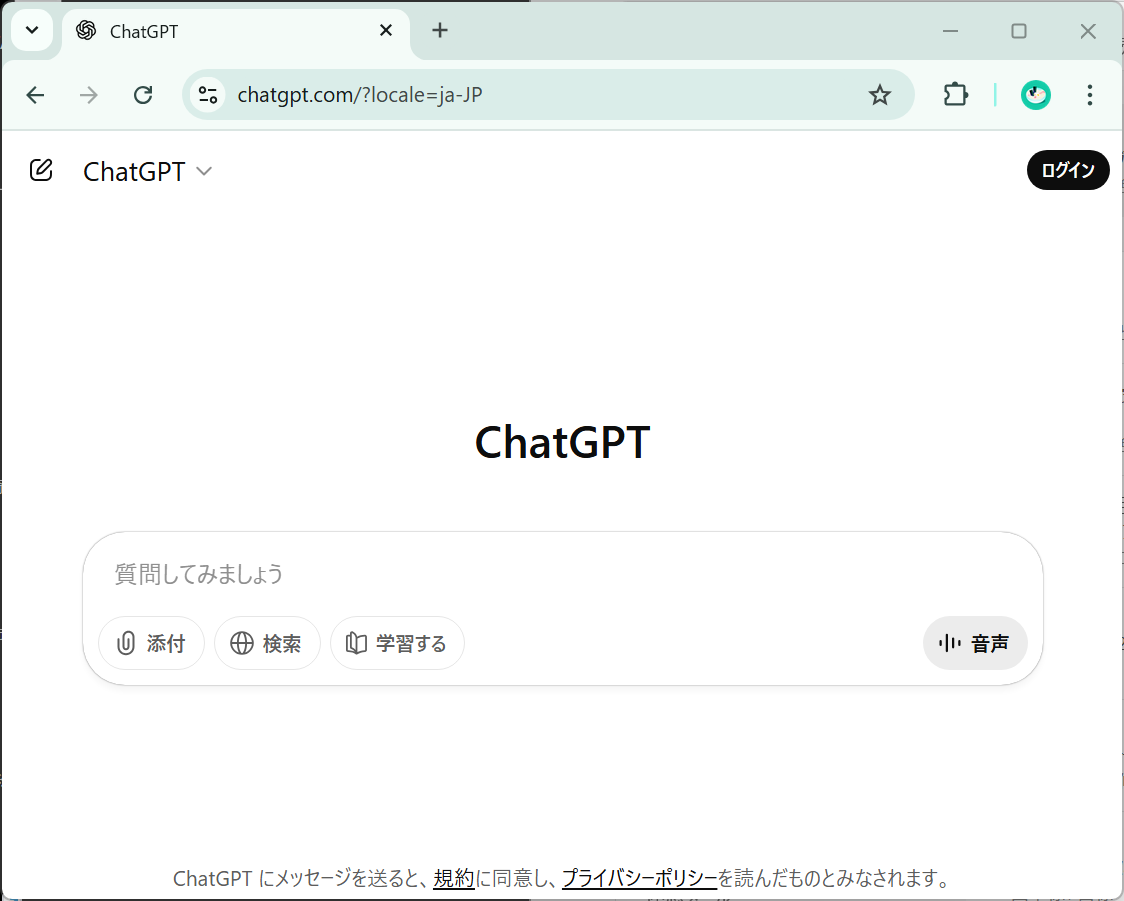The height and width of the screenshot is (901, 1124).
Task: Start 音声 voice mode
Action: pyautogui.click(x=975, y=643)
